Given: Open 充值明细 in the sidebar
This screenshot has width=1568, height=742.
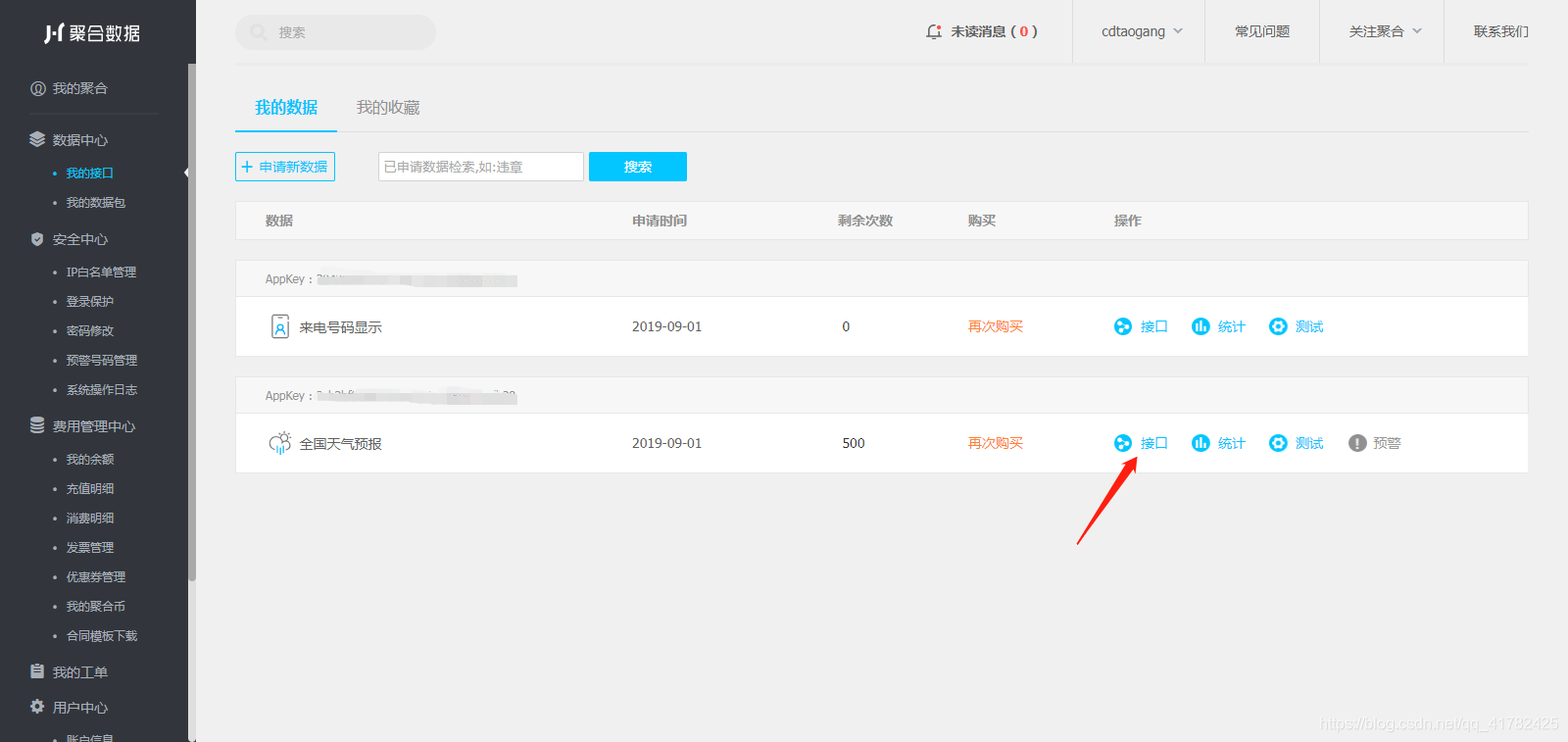Looking at the screenshot, I should (x=90, y=489).
